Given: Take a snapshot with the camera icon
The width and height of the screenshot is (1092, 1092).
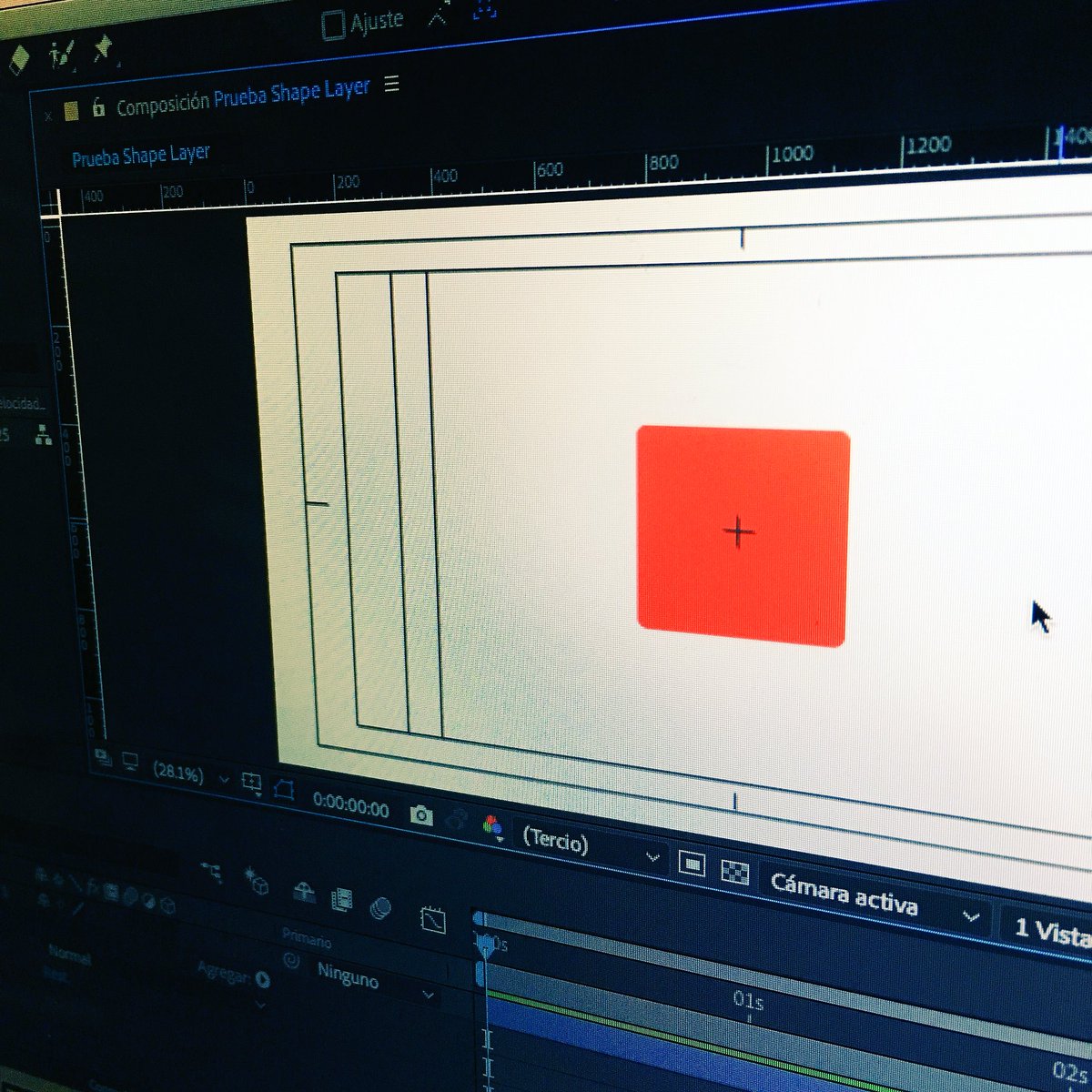Looking at the screenshot, I should pyautogui.click(x=420, y=815).
